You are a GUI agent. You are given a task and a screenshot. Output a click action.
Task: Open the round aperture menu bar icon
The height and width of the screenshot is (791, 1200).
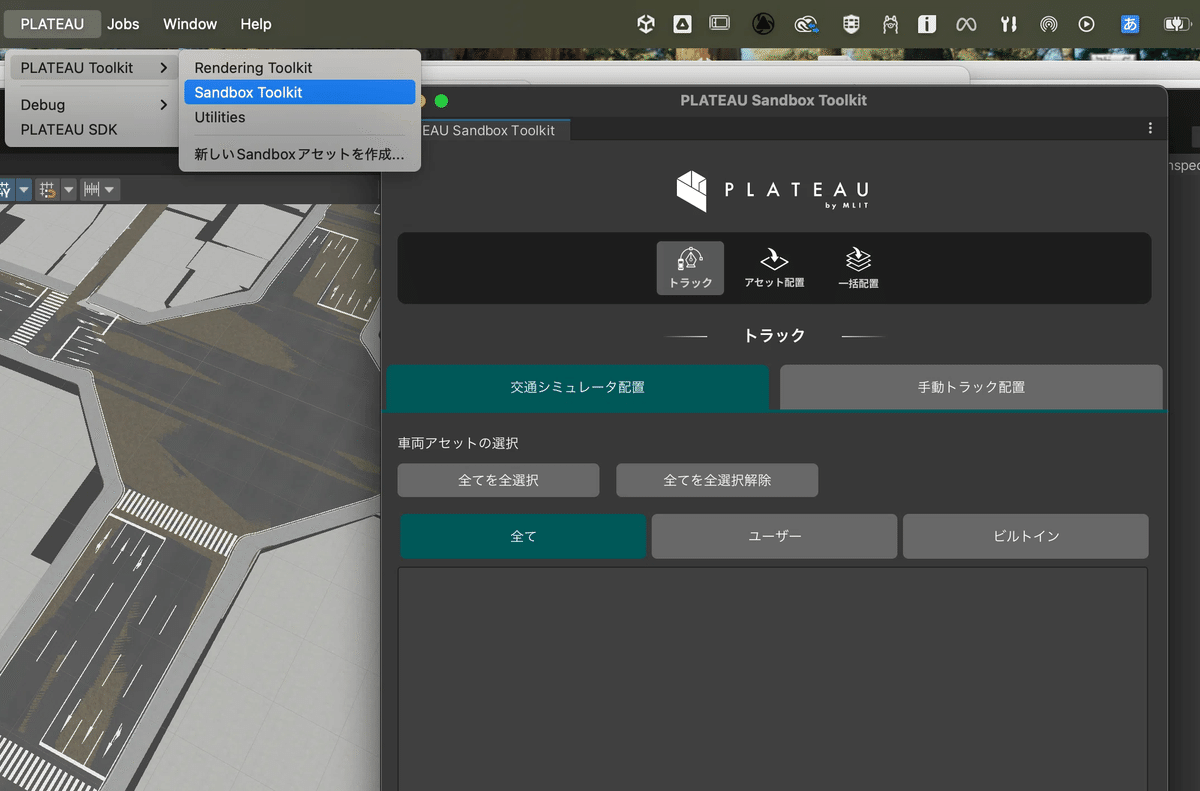[764, 24]
